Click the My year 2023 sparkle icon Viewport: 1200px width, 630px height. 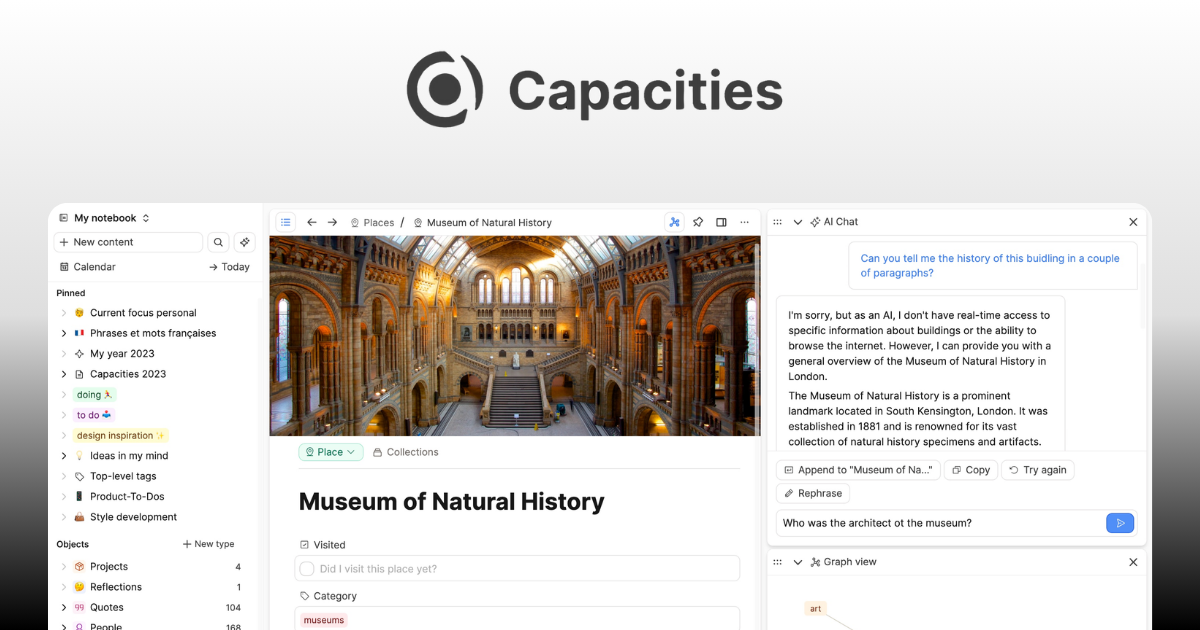click(x=79, y=354)
